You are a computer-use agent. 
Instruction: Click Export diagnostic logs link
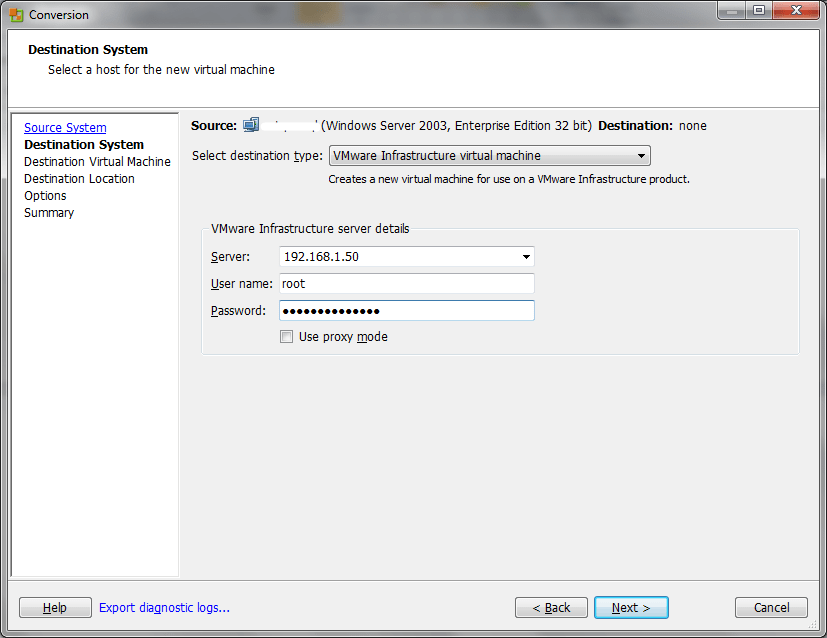(165, 607)
